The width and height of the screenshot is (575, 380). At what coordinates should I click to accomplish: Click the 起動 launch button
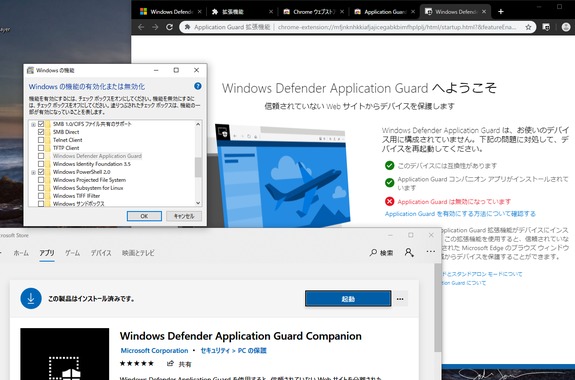[x=348, y=299]
